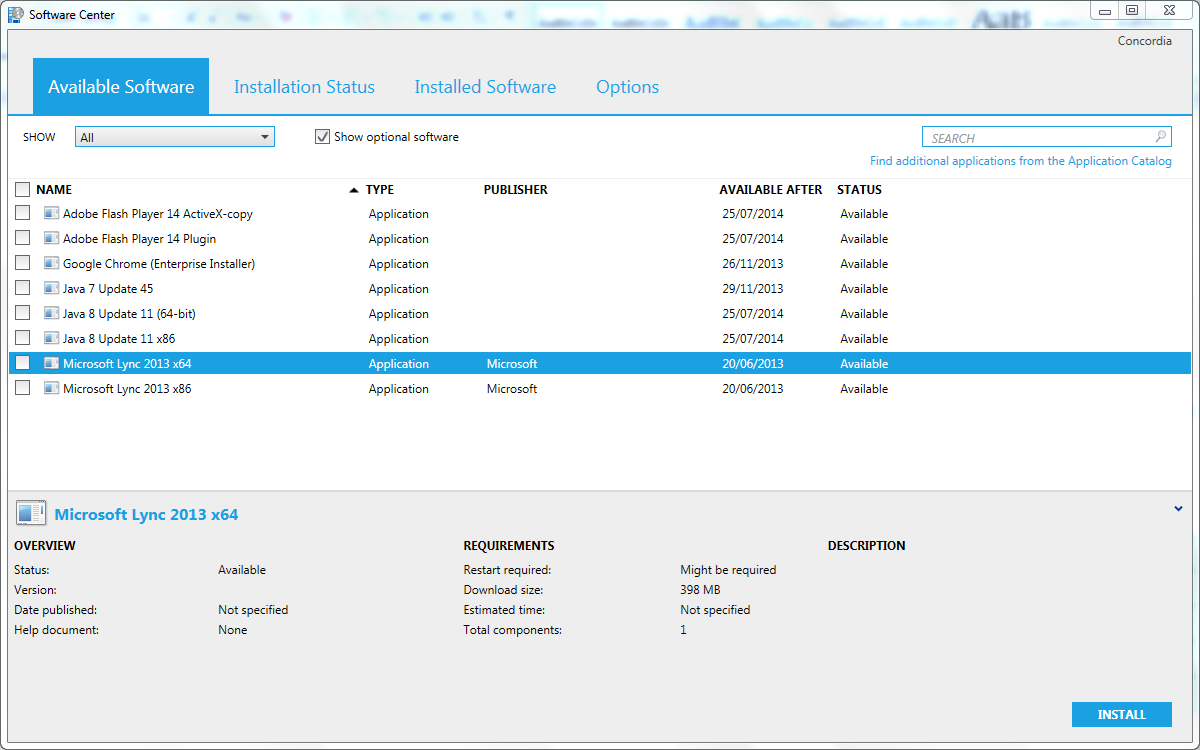This screenshot has height=750, width=1200.
Task: Click the Microsoft Lync icon in the details pane
Action: (x=30, y=513)
